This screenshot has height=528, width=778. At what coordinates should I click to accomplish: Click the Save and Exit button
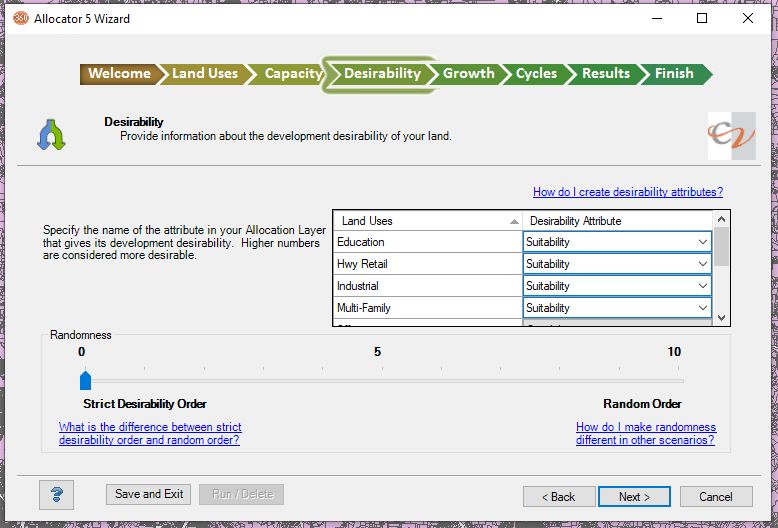148,494
